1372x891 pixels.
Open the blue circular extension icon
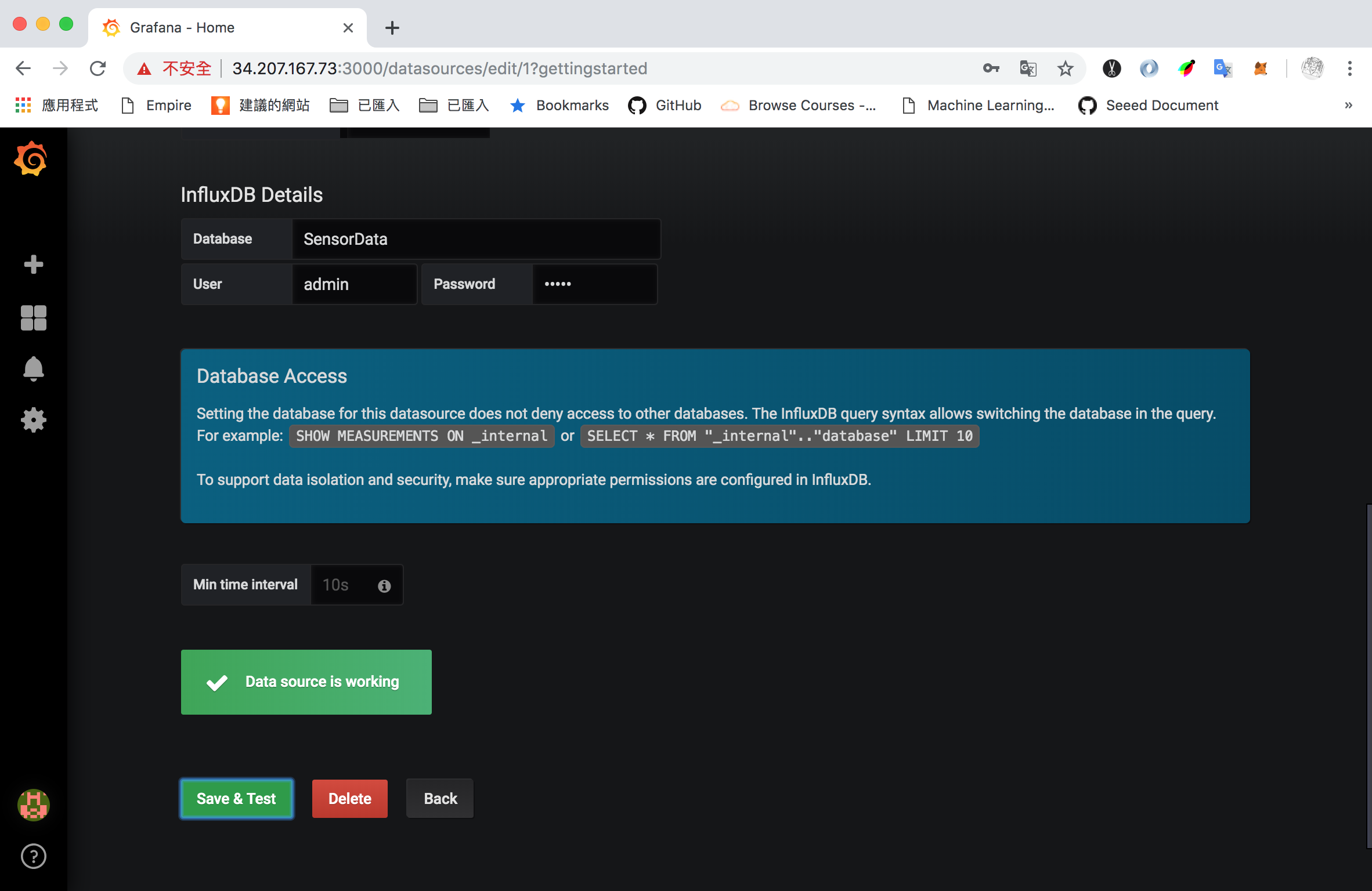pos(1149,68)
